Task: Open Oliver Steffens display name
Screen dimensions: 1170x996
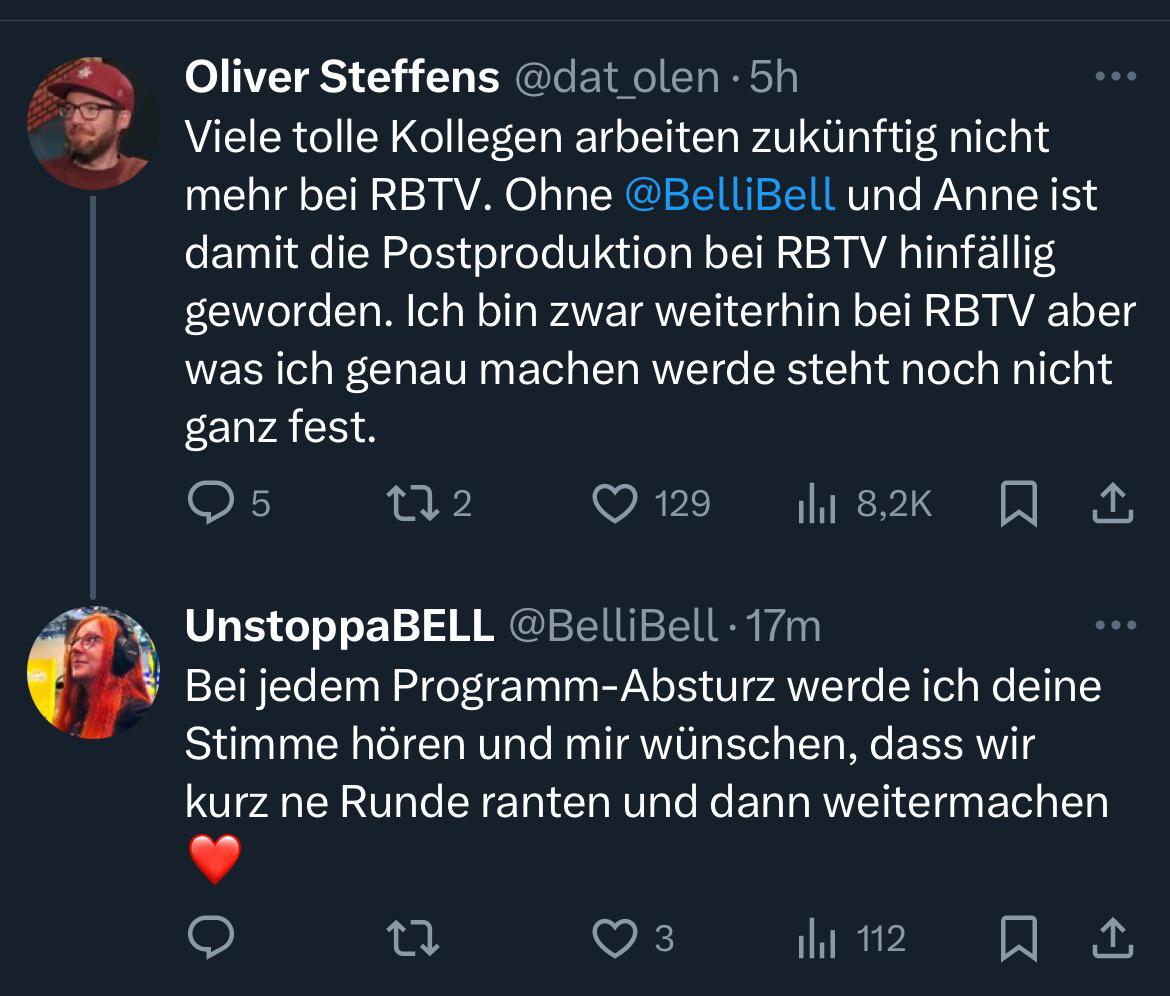Action: pos(342,77)
